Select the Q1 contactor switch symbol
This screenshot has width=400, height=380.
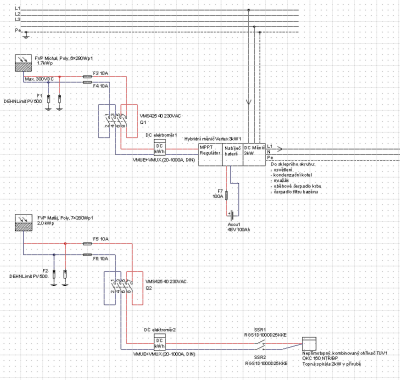click(118, 121)
